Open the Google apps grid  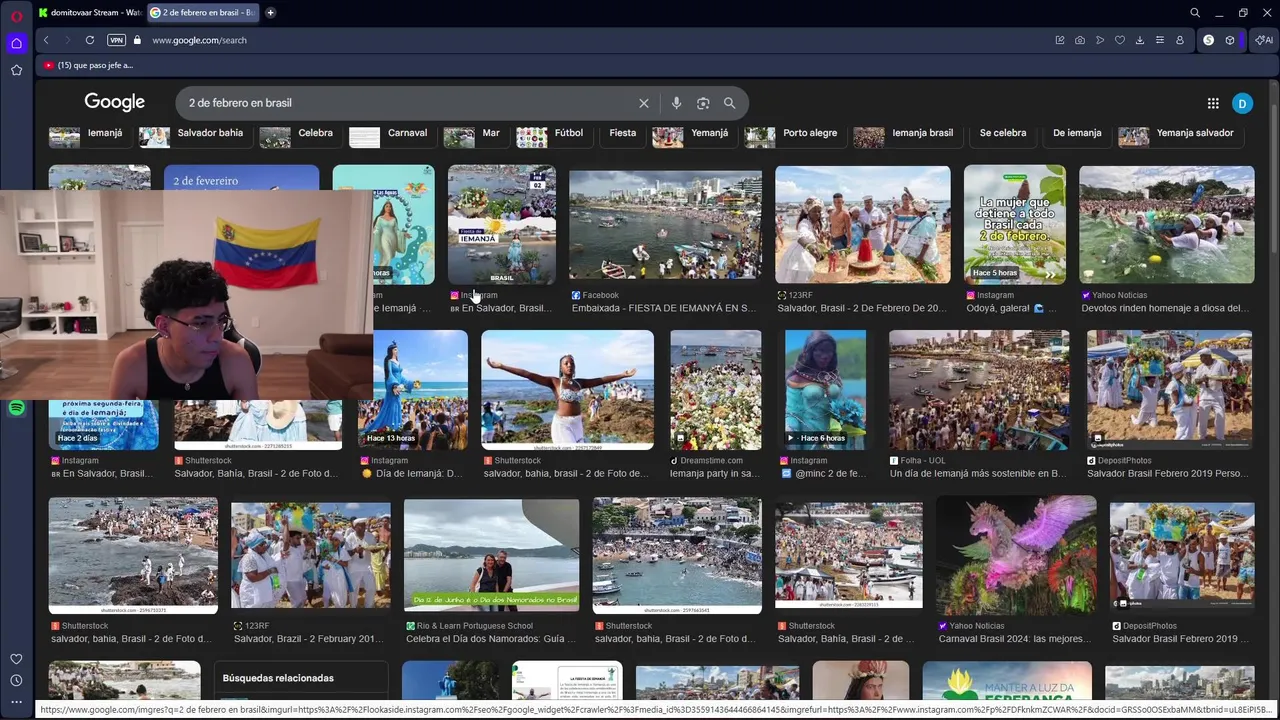point(1213,103)
